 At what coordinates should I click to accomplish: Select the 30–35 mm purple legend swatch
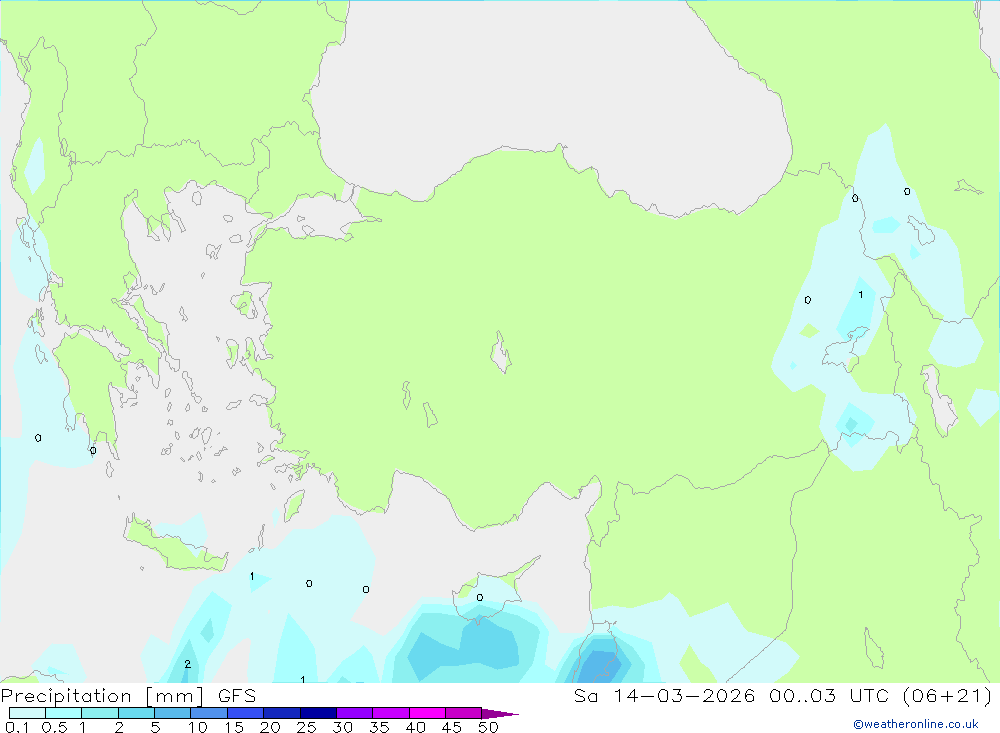pos(355,713)
